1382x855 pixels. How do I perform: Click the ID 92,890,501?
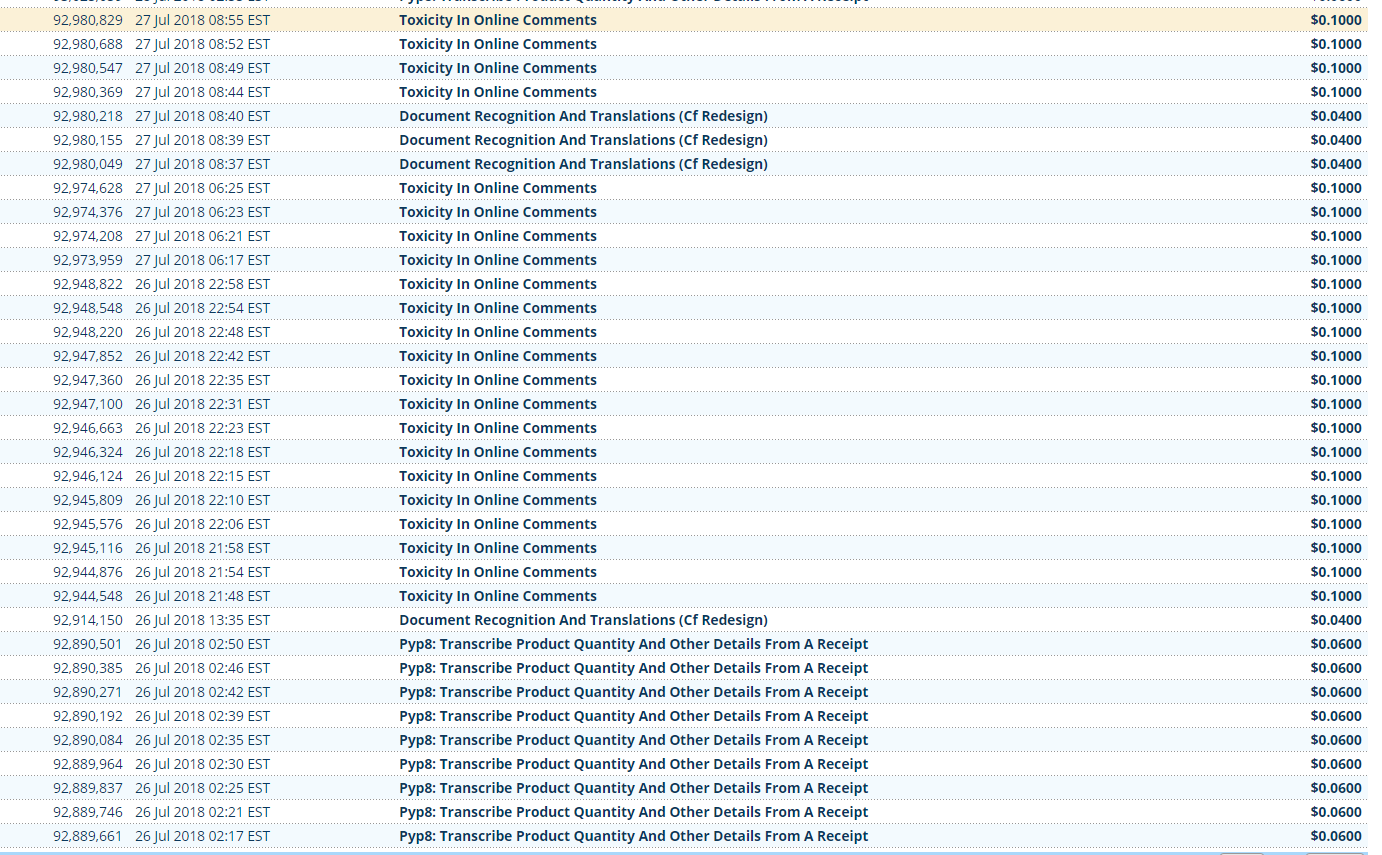[x=88, y=644]
